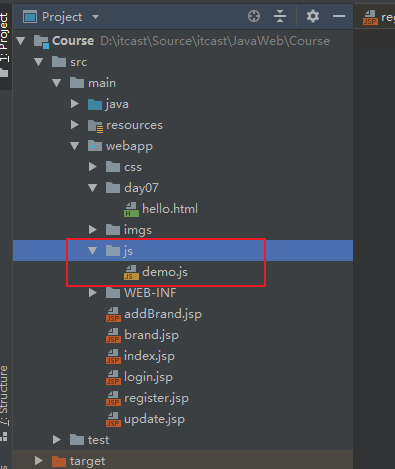The height and width of the screenshot is (469, 395).
Task: Click the orange target folder icon
Action: pos(59,461)
